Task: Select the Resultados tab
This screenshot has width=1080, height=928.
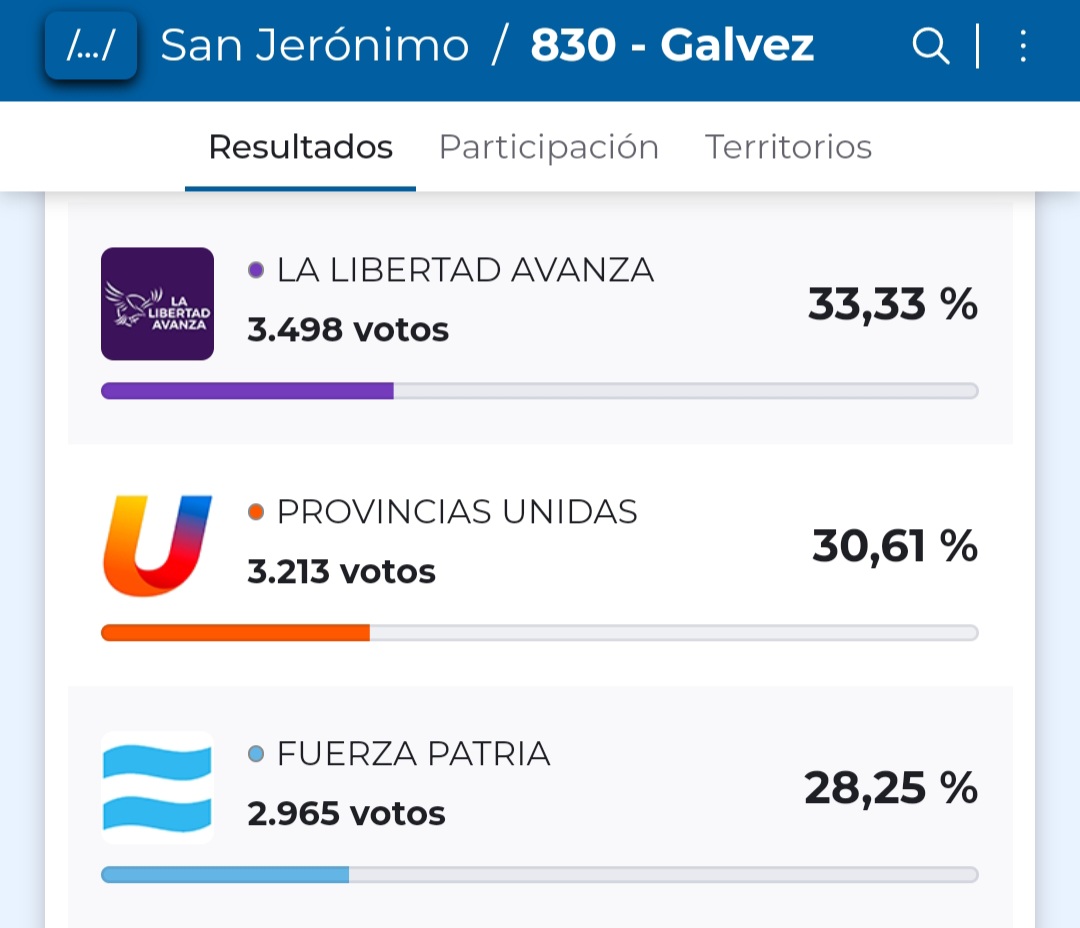Action: point(300,147)
